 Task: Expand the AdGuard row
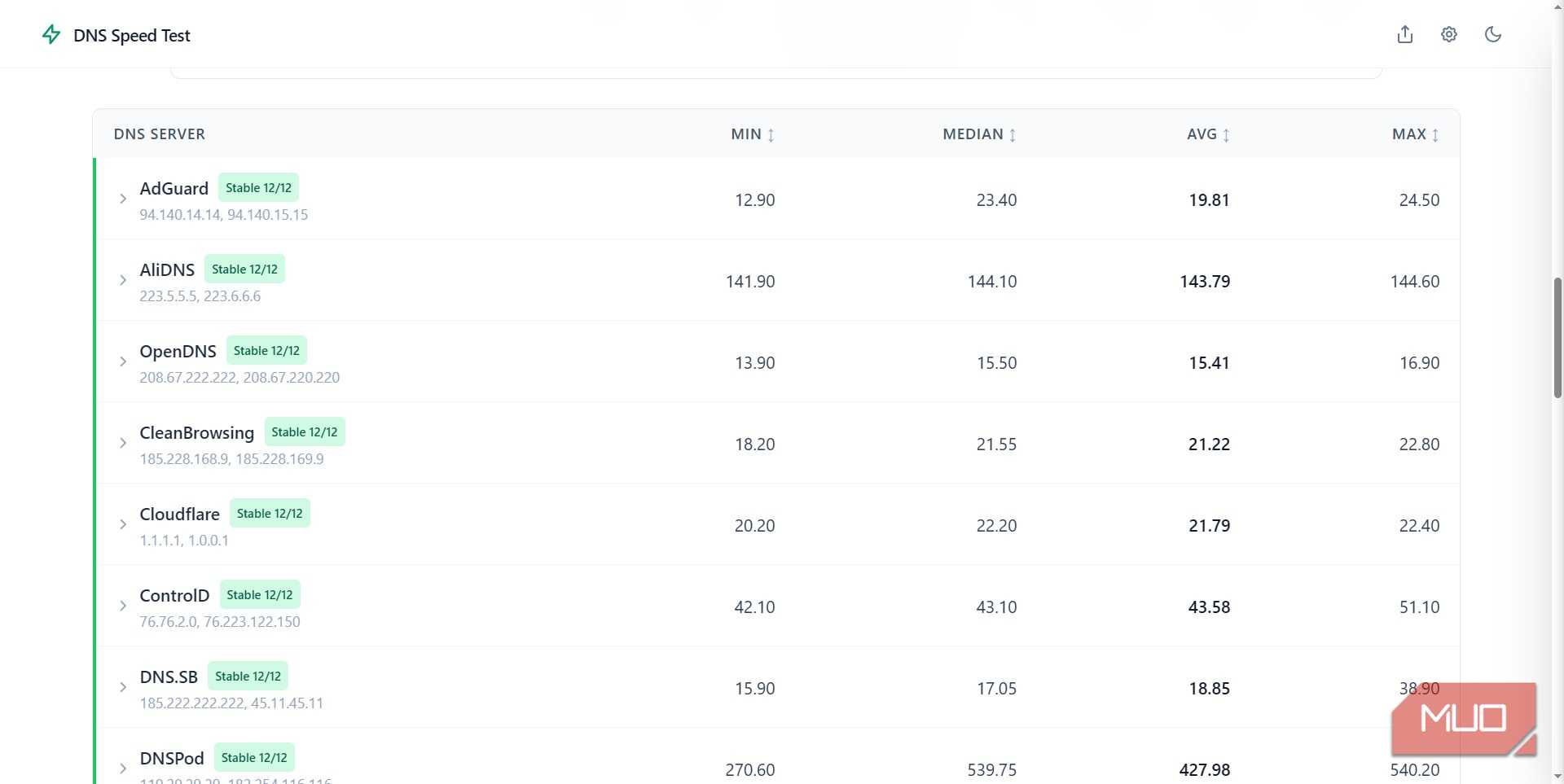tap(123, 199)
